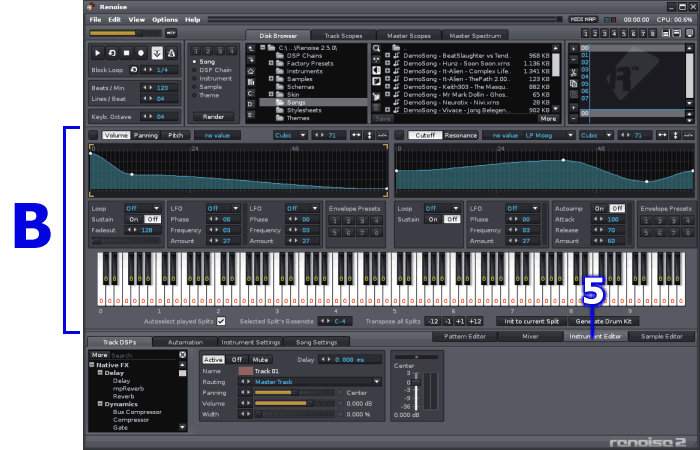Click Init to current Split button
This screenshot has height=450, width=700.
point(532,321)
